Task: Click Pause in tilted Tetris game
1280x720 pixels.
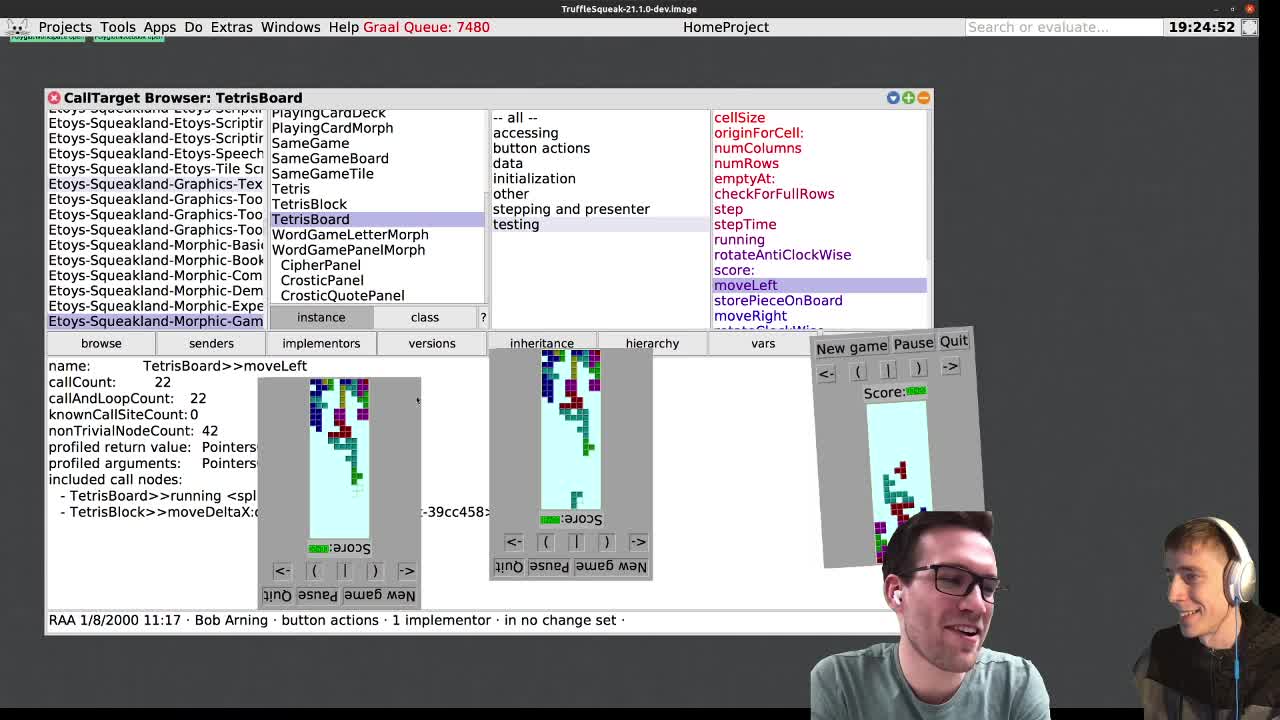Action: click(913, 343)
